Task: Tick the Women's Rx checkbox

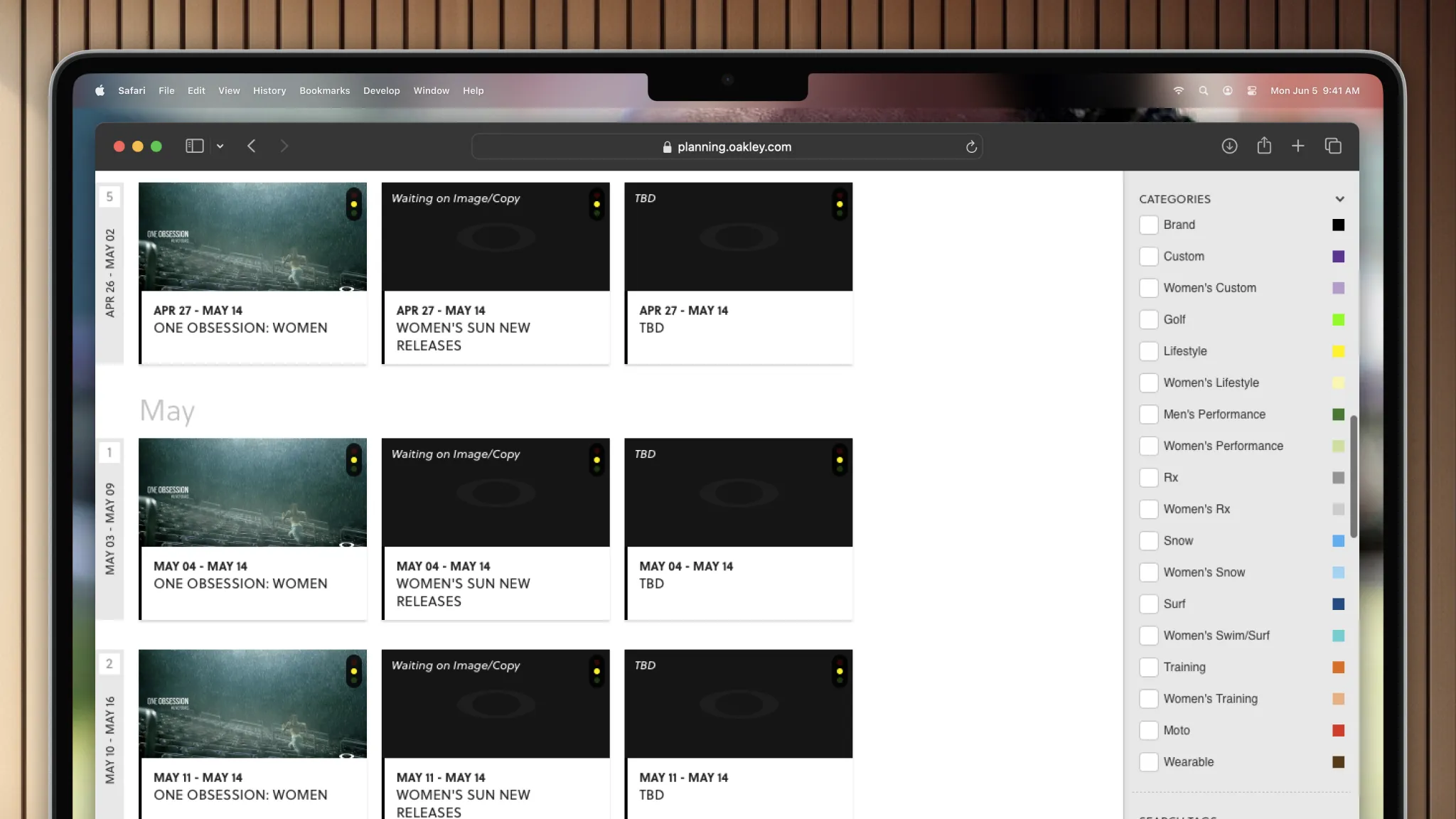Action: coord(1148,509)
